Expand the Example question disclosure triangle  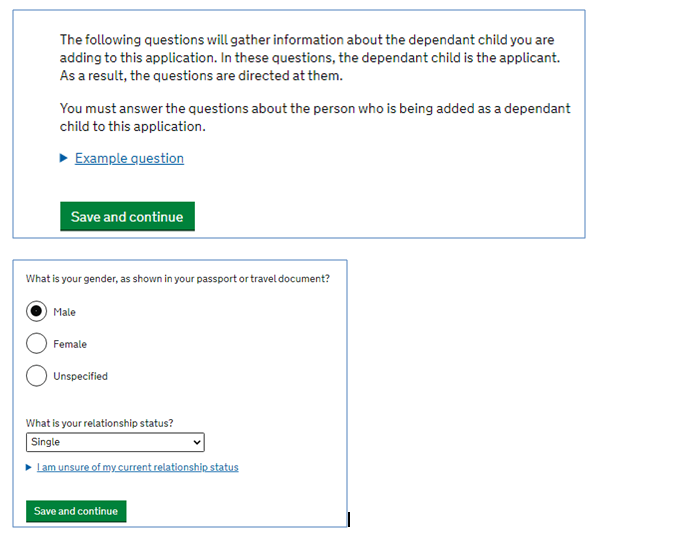click(65, 158)
